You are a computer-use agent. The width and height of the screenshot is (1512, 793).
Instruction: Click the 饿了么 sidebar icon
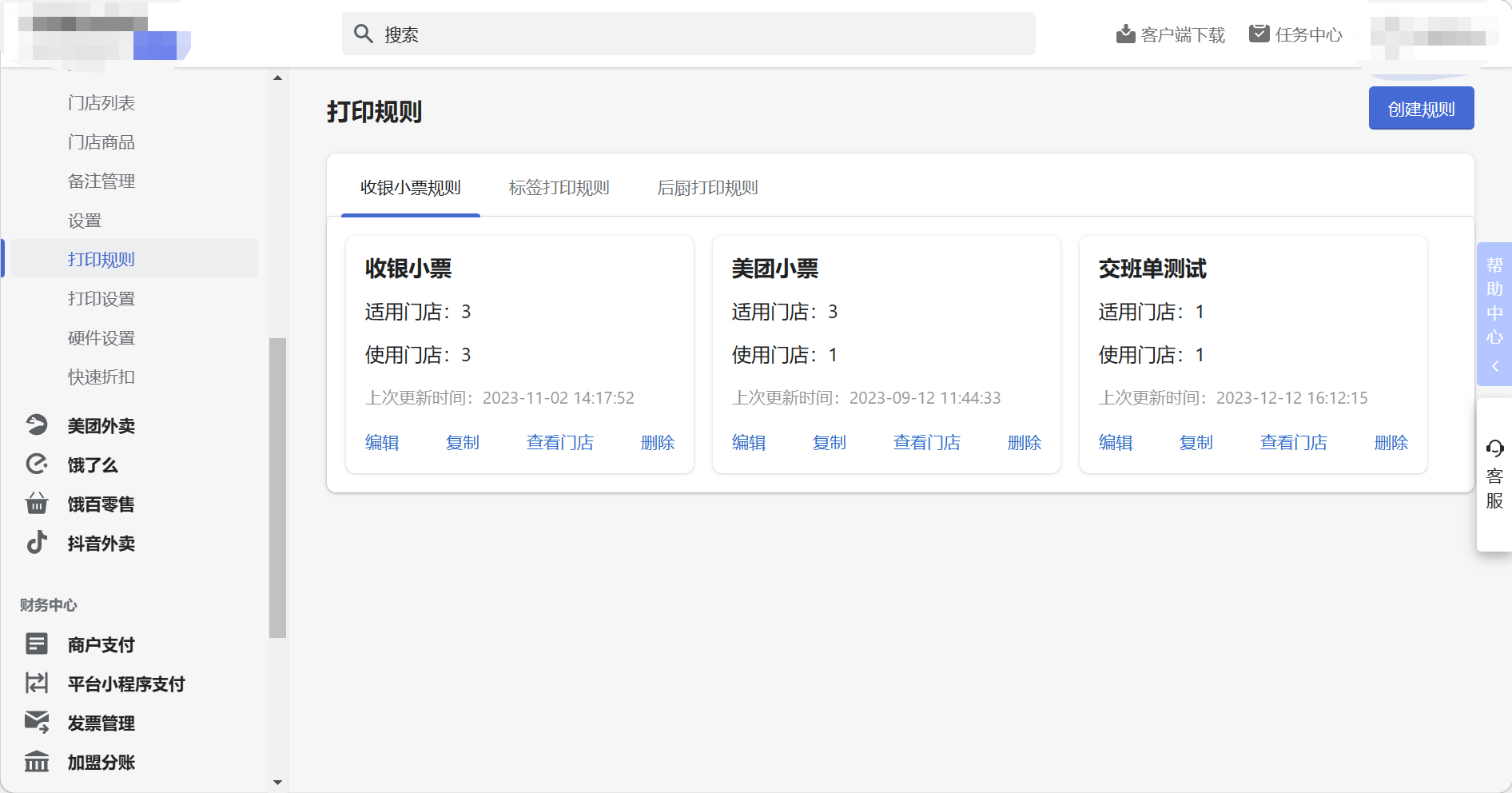tap(37, 464)
